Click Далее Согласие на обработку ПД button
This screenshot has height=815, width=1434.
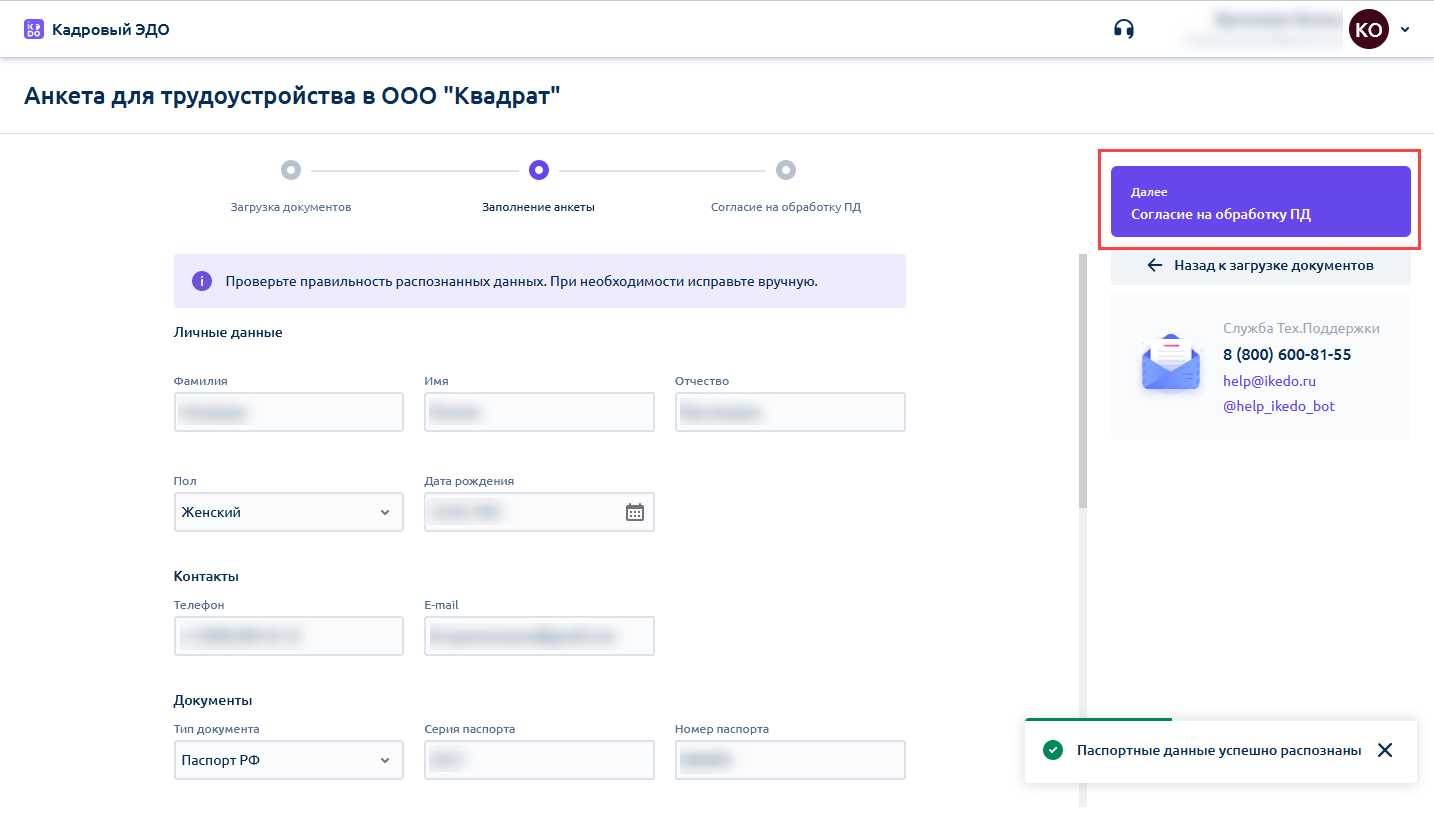click(x=1260, y=202)
